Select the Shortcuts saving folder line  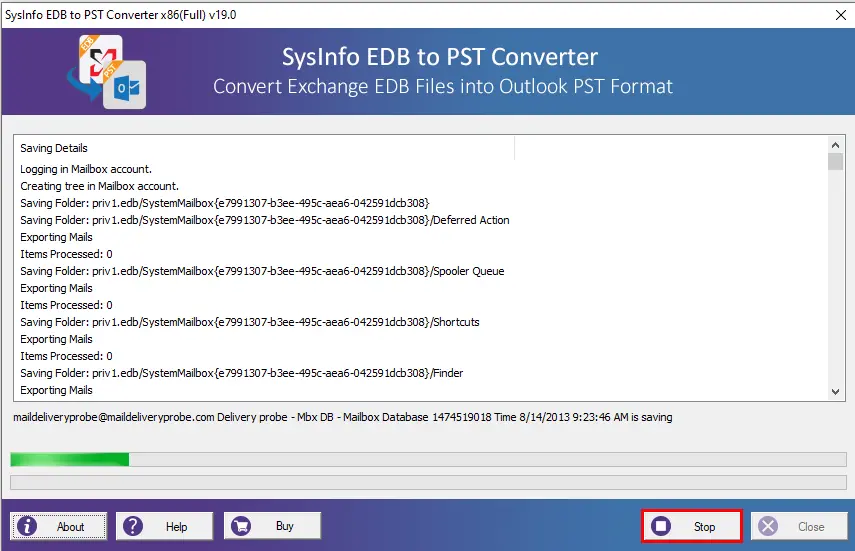250,322
